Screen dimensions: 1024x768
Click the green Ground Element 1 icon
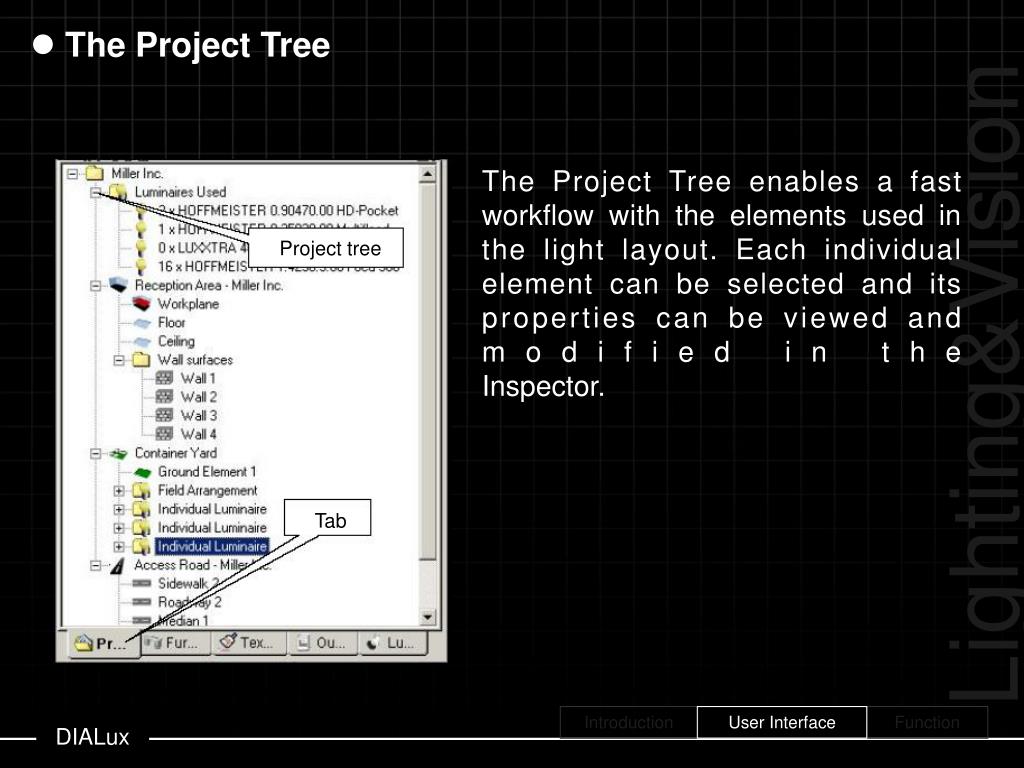(x=142, y=472)
